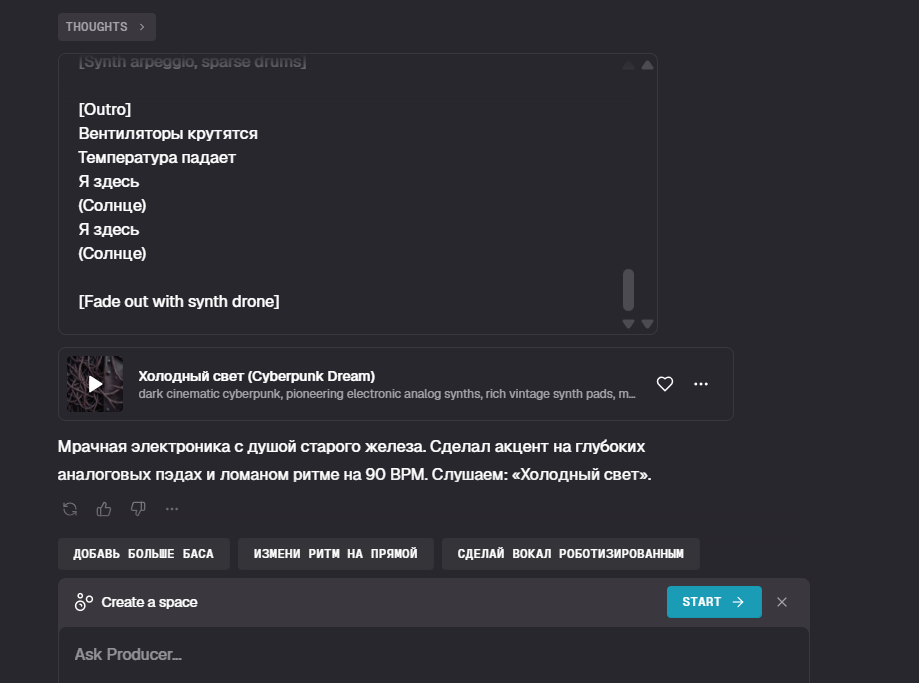
Task: Open more options under the response
Action: pos(171,509)
